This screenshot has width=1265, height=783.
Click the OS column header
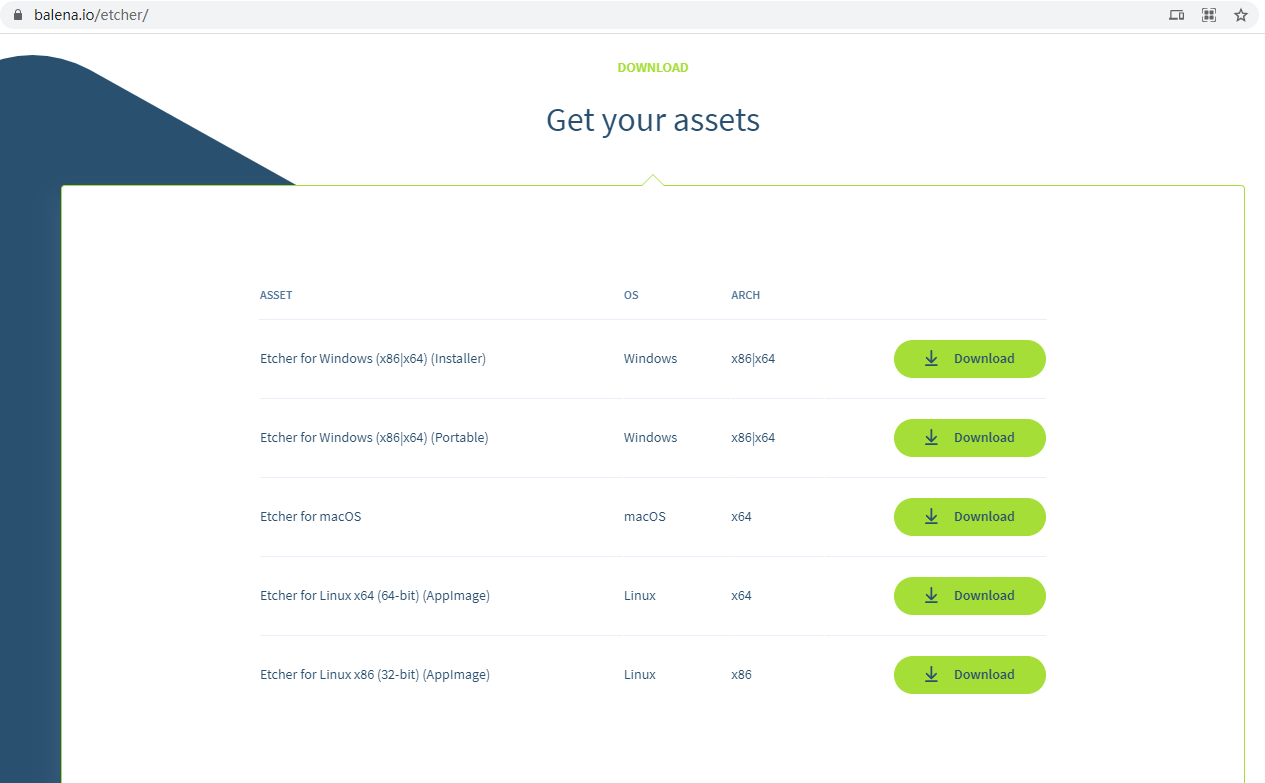tap(631, 296)
